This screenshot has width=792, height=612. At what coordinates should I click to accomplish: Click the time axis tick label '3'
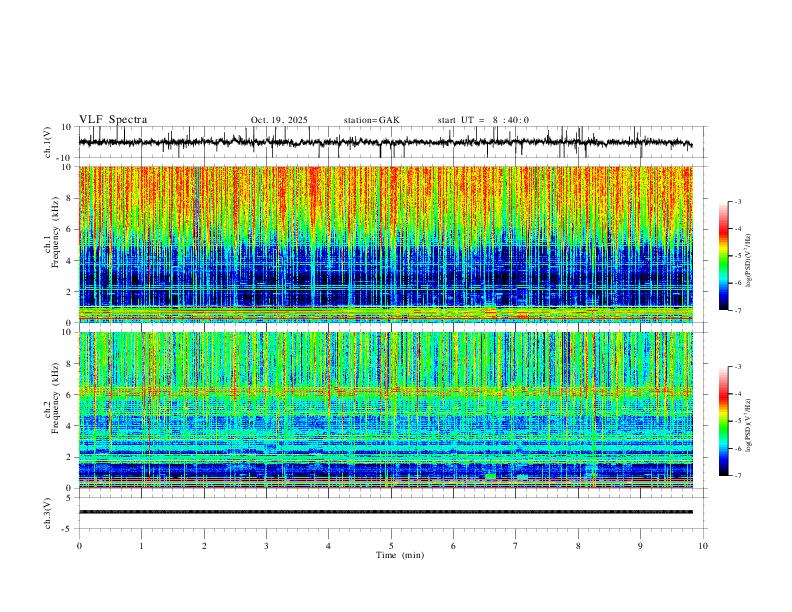coord(266,546)
